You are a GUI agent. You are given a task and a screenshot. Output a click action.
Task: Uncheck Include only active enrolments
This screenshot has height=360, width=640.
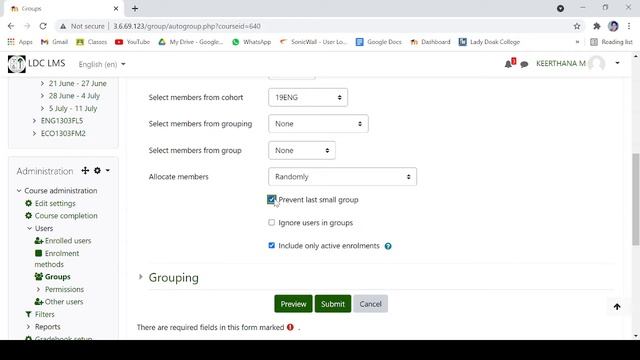point(271,245)
